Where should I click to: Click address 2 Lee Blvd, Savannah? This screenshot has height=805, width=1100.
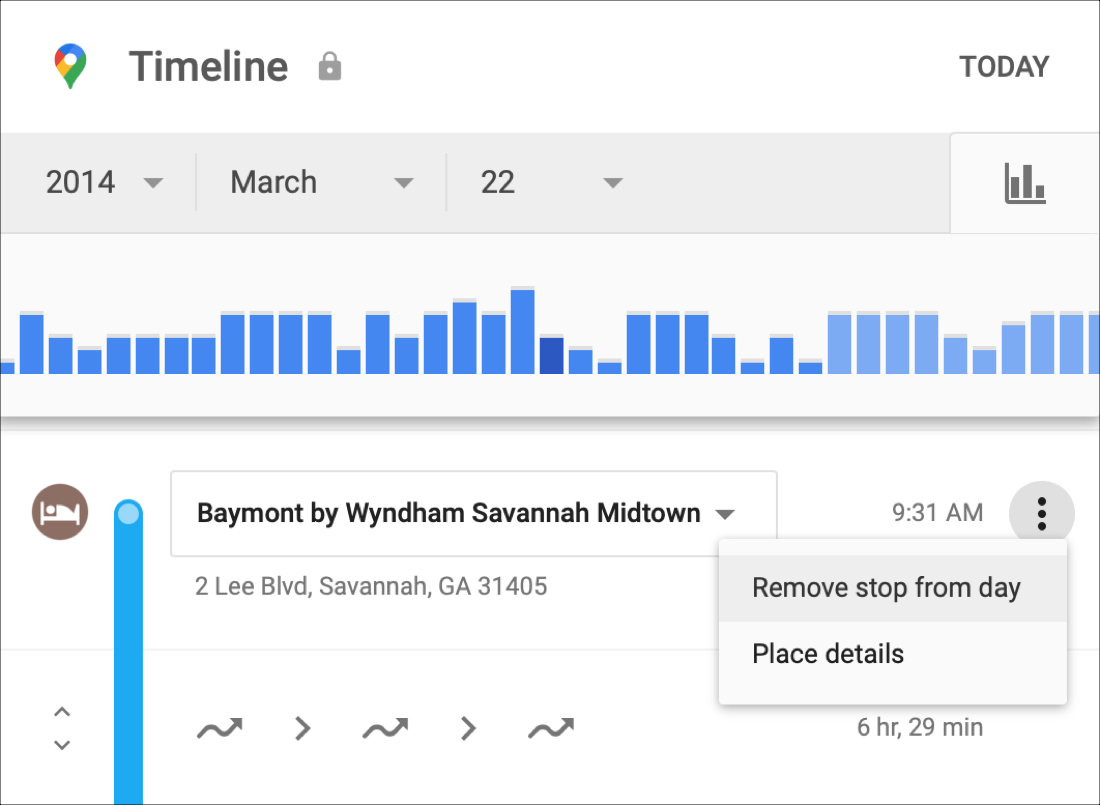pos(371,587)
